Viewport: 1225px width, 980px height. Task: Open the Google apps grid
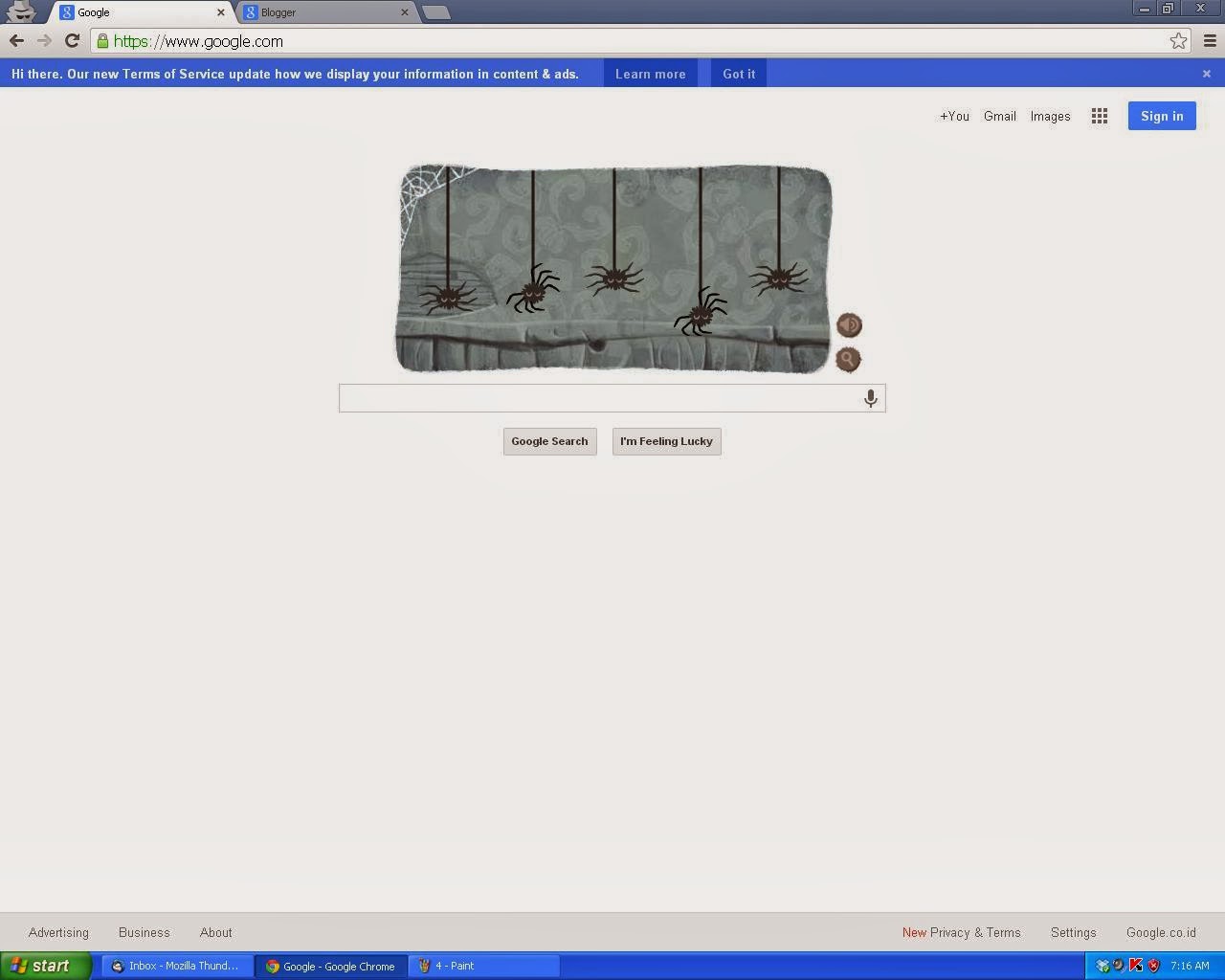(1100, 116)
